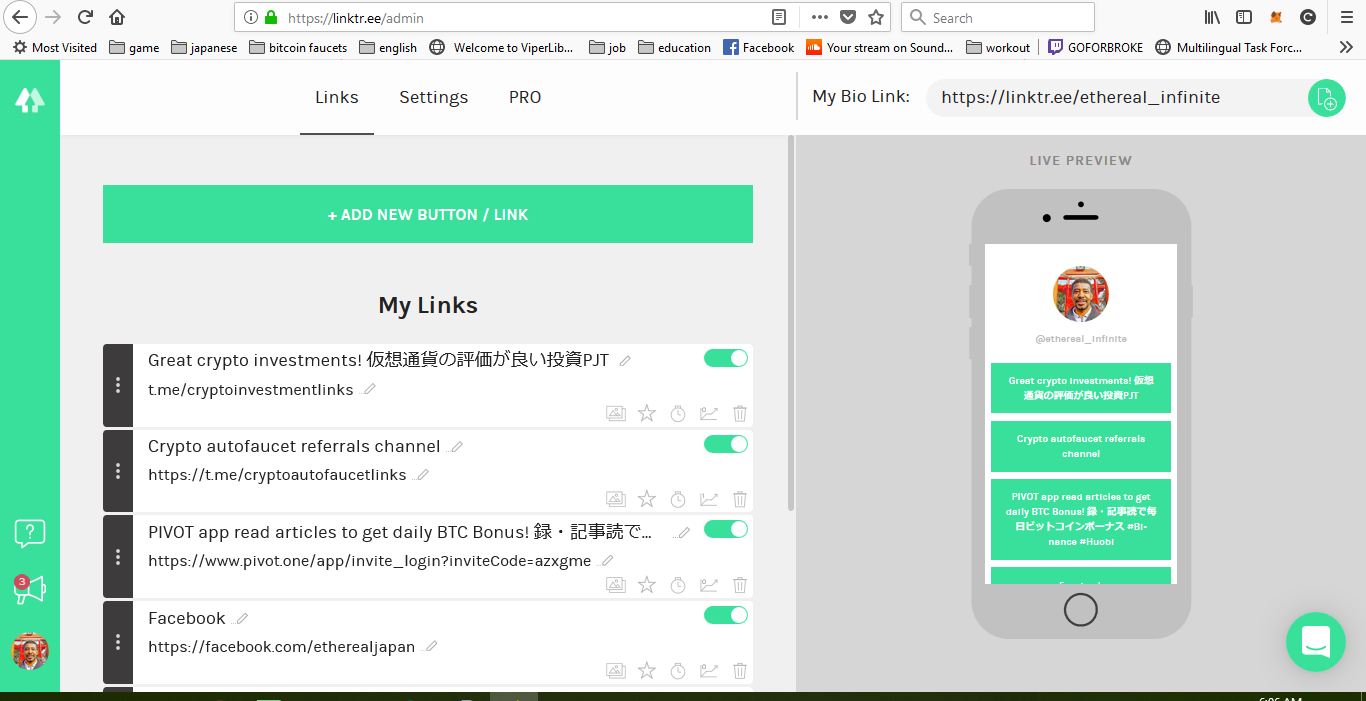Click Crypto autofaucet referrals button in preview
The image size is (1366, 701).
pos(1081,446)
